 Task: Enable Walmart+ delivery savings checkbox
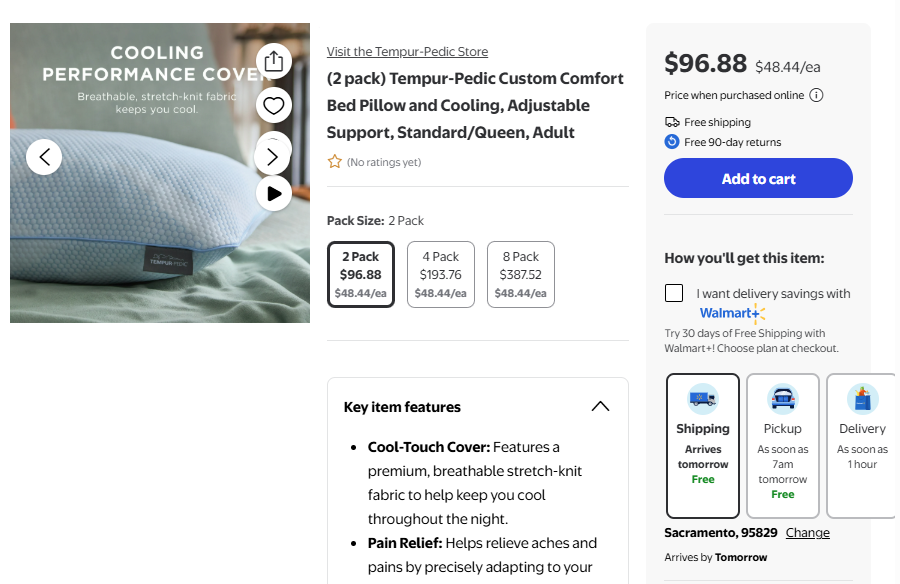674,293
